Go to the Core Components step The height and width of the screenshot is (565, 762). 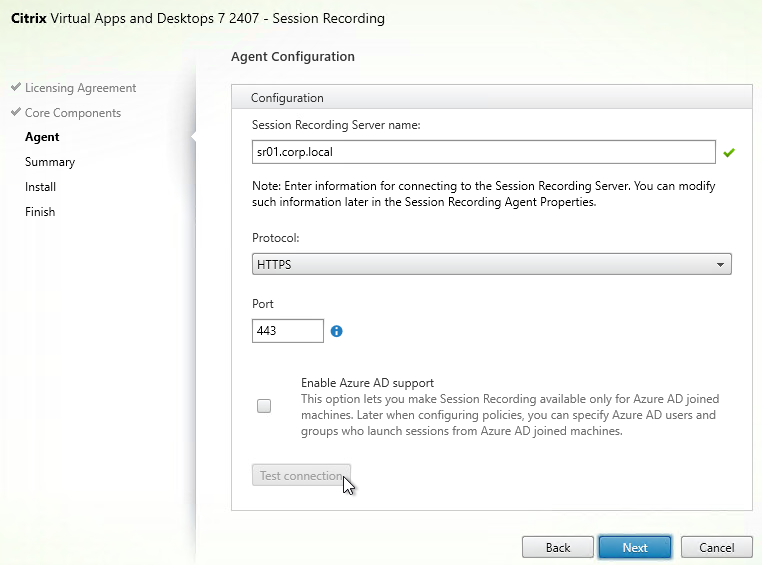point(73,113)
